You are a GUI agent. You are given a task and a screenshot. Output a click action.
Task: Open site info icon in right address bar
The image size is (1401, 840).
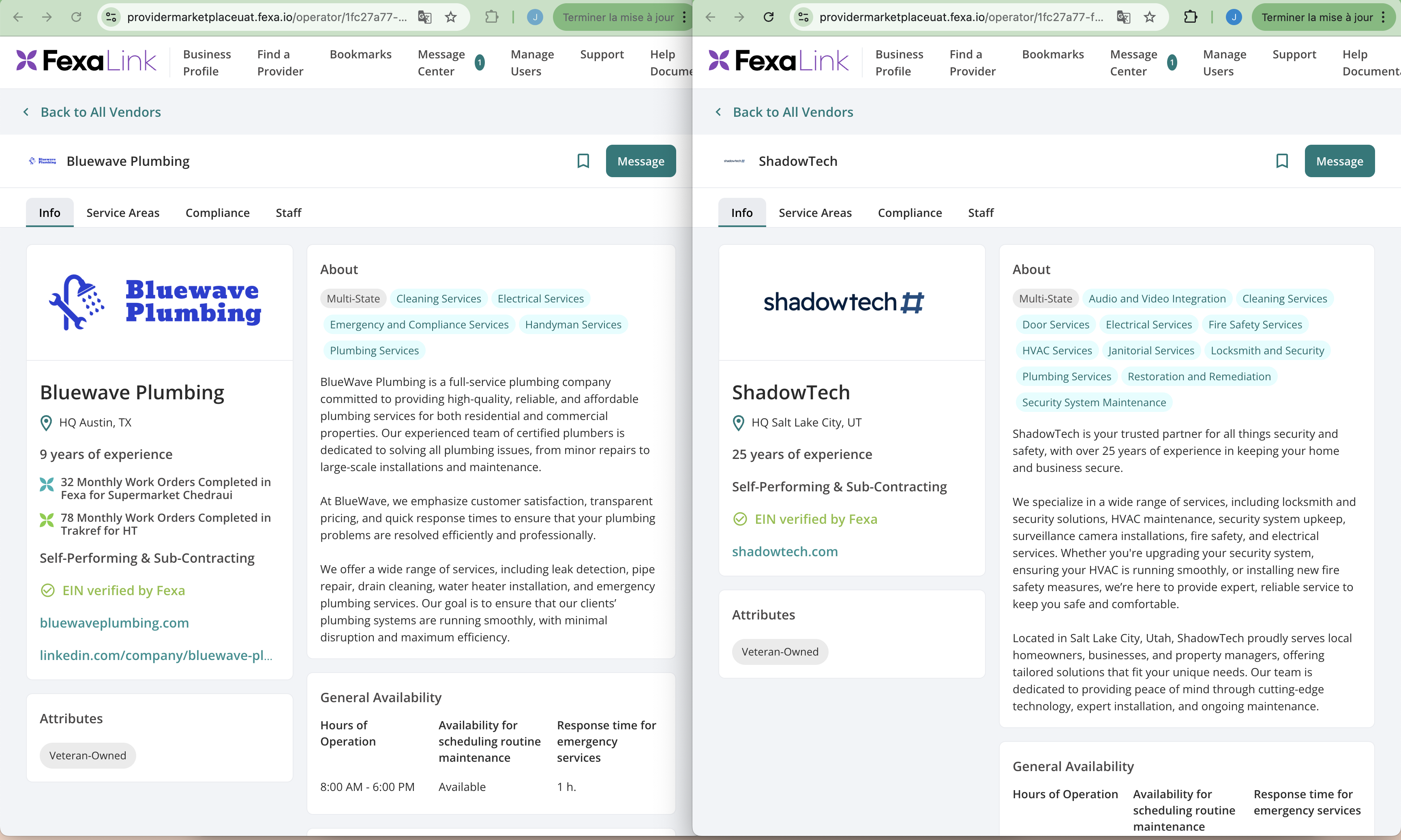[x=803, y=17]
